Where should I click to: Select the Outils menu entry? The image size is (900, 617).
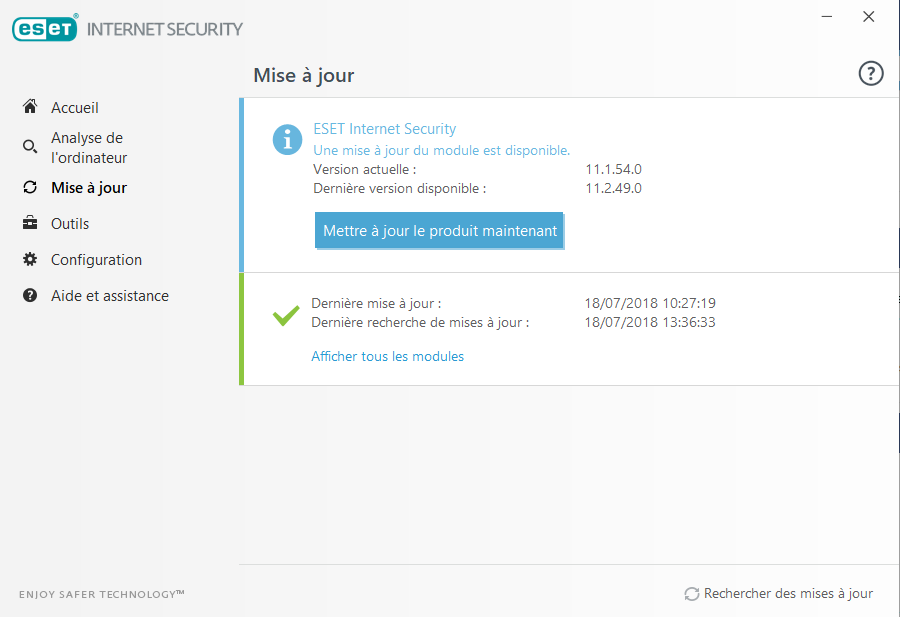(x=70, y=223)
